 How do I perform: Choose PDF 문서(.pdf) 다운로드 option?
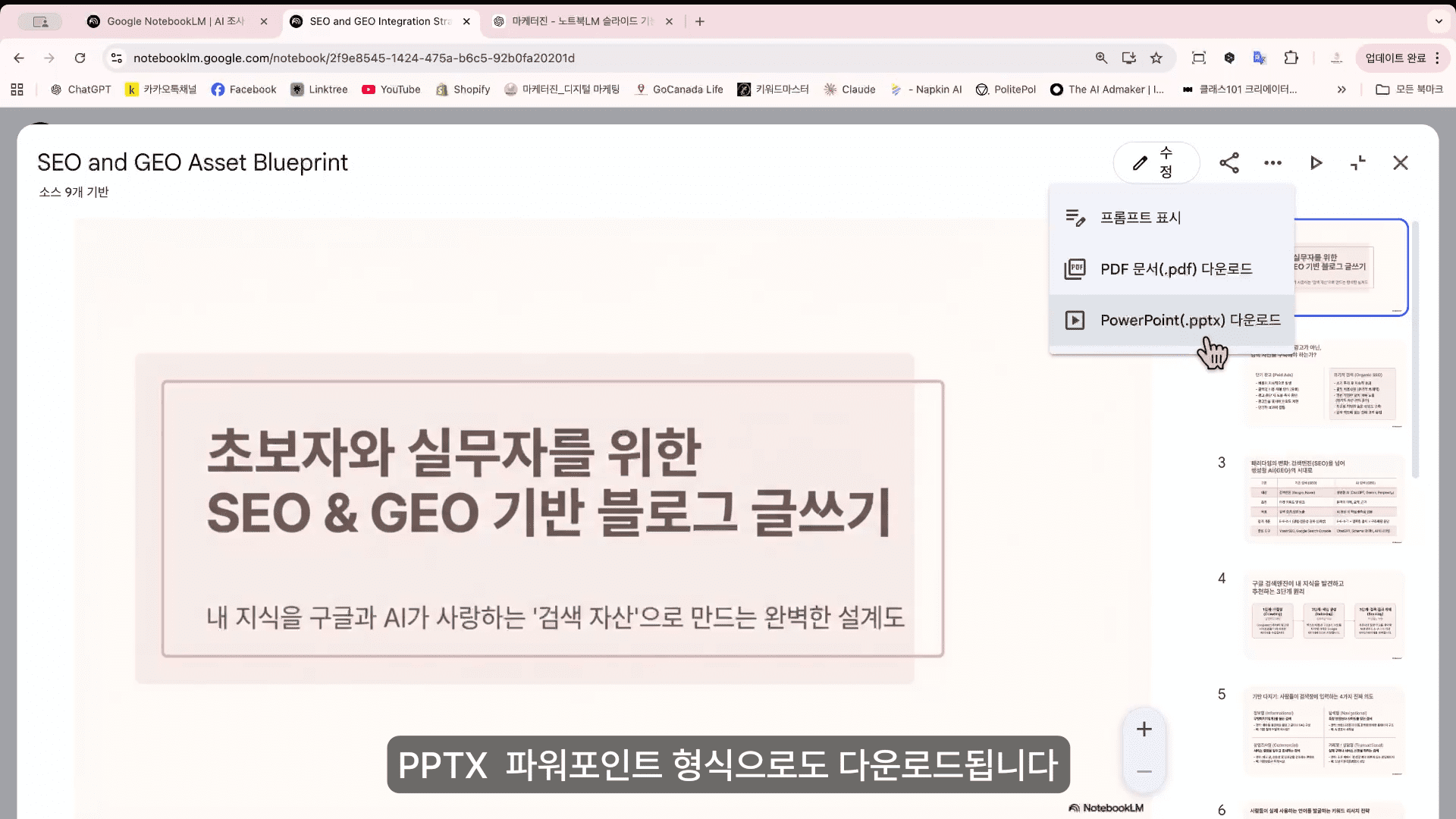pyautogui.click(x=1175, y=269)
